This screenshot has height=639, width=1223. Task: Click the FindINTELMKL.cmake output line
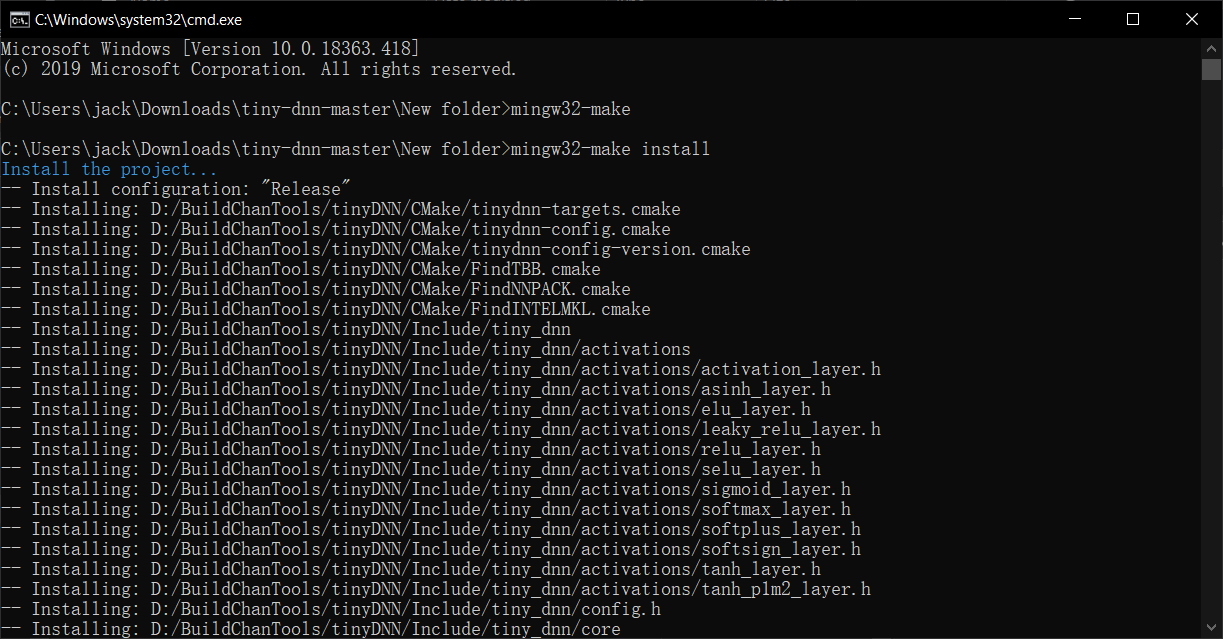click(x=325, y=309)
